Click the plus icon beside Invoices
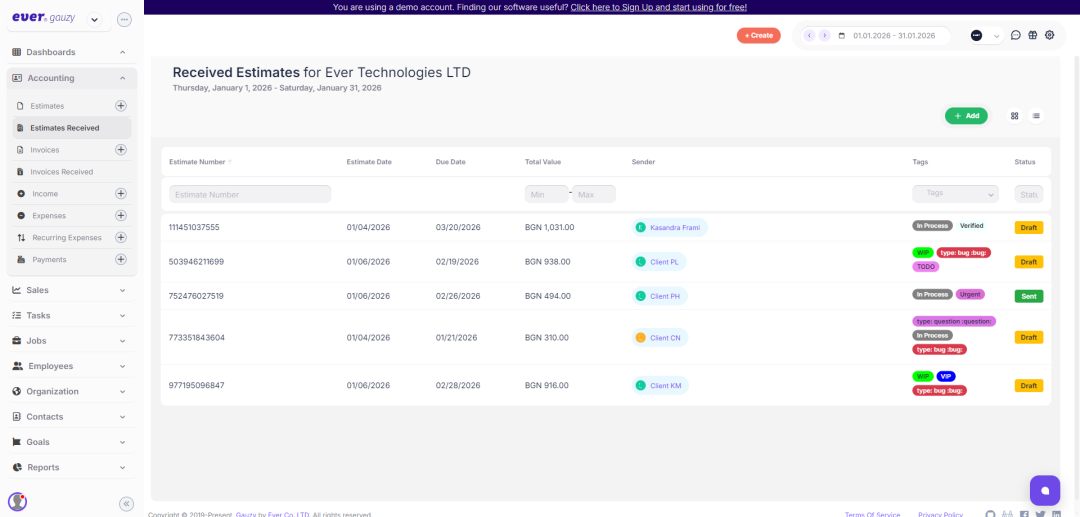Image resolution: width=1080 pixels, height=517 pixels. pyautogui.click(x=121, y=150)
